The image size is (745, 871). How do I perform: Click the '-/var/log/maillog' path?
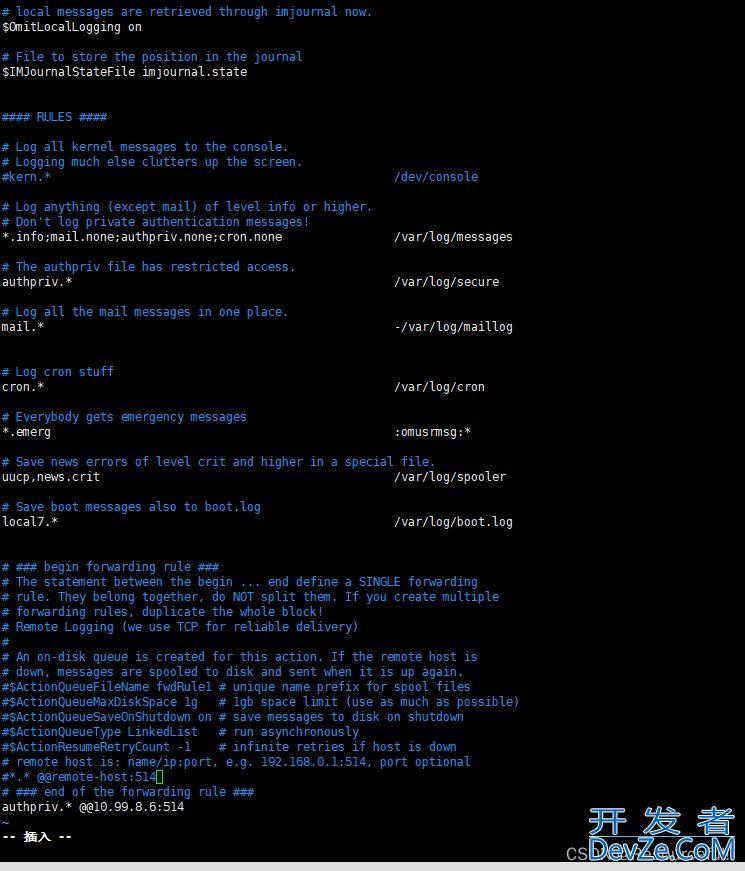coord(453,327)
